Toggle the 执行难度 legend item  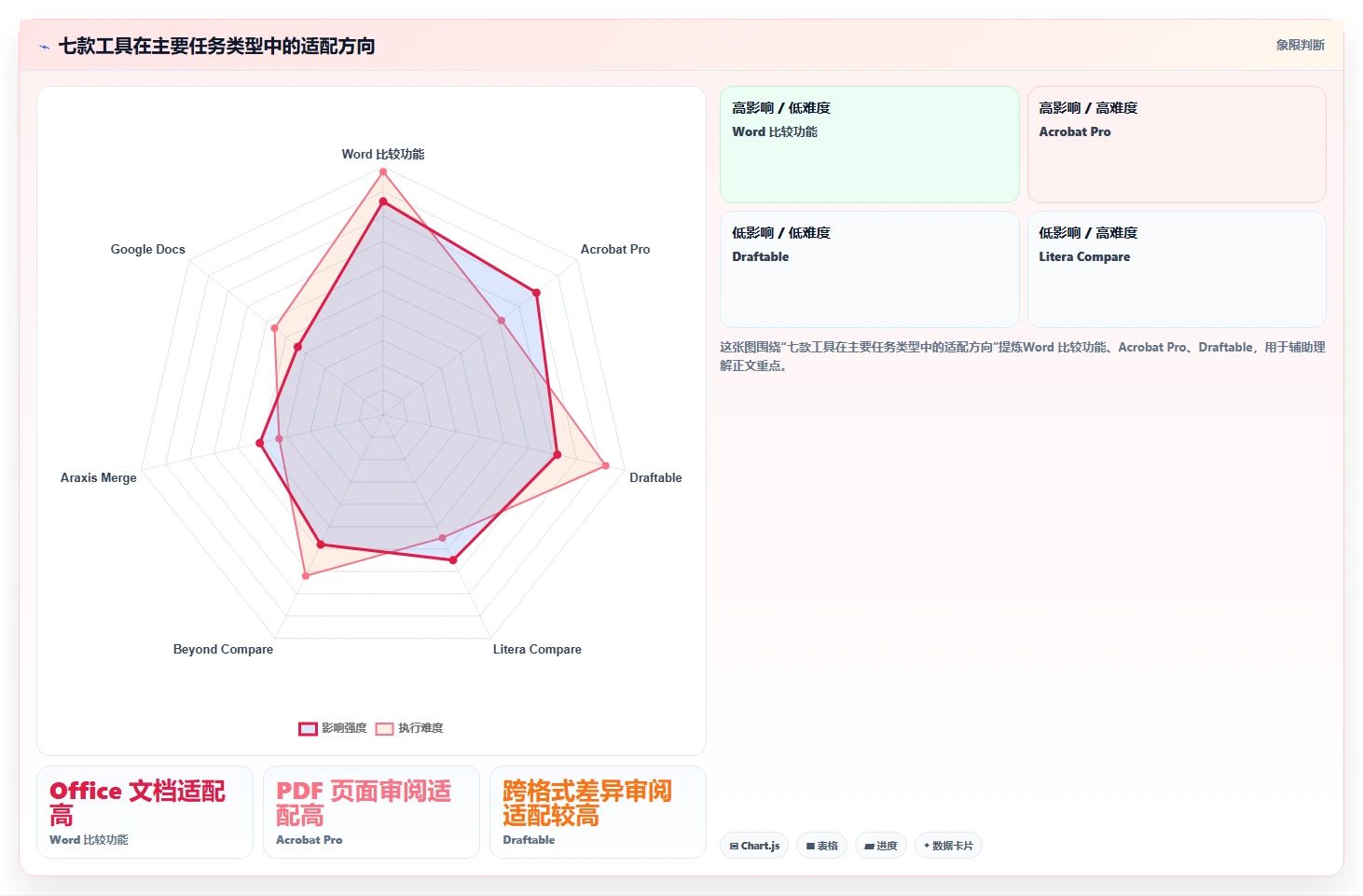tap(409, 728)
